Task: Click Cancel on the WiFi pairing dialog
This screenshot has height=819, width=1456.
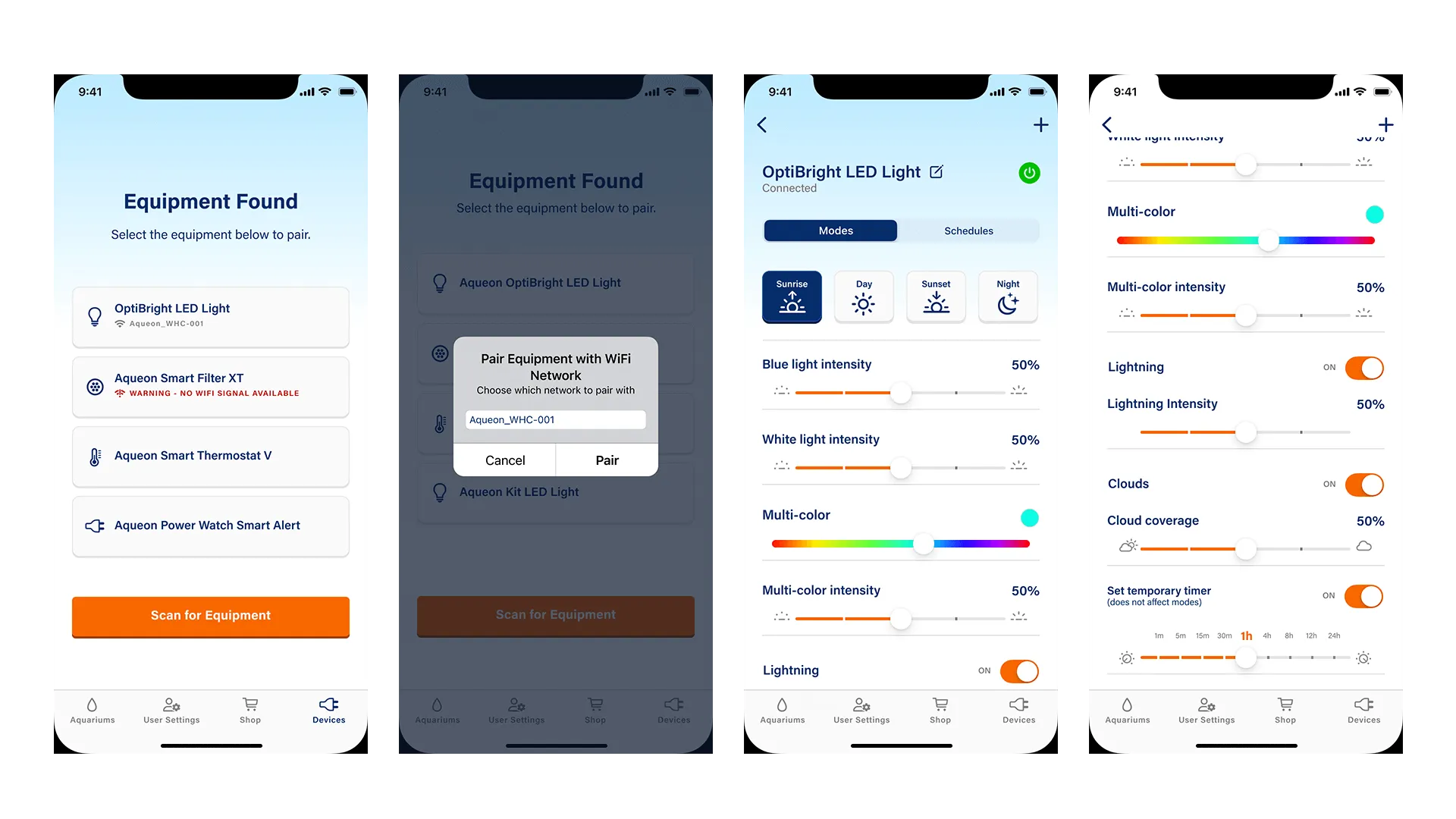Action: point(505,460)
